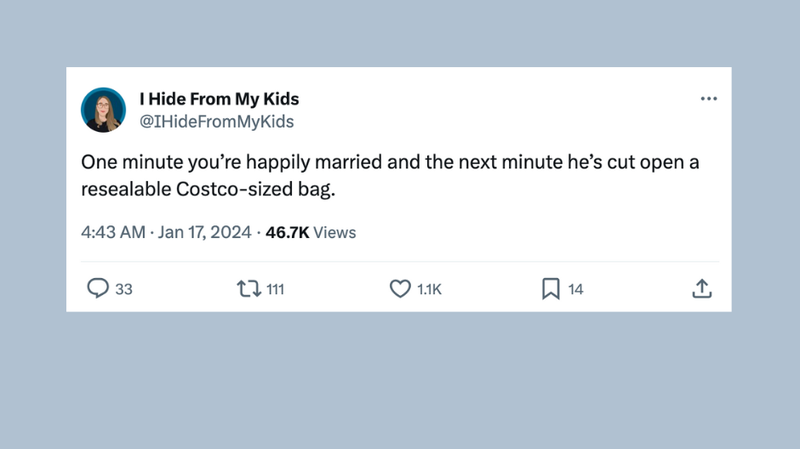Click the 4:43 AM timestamp

tap(113, 233)
